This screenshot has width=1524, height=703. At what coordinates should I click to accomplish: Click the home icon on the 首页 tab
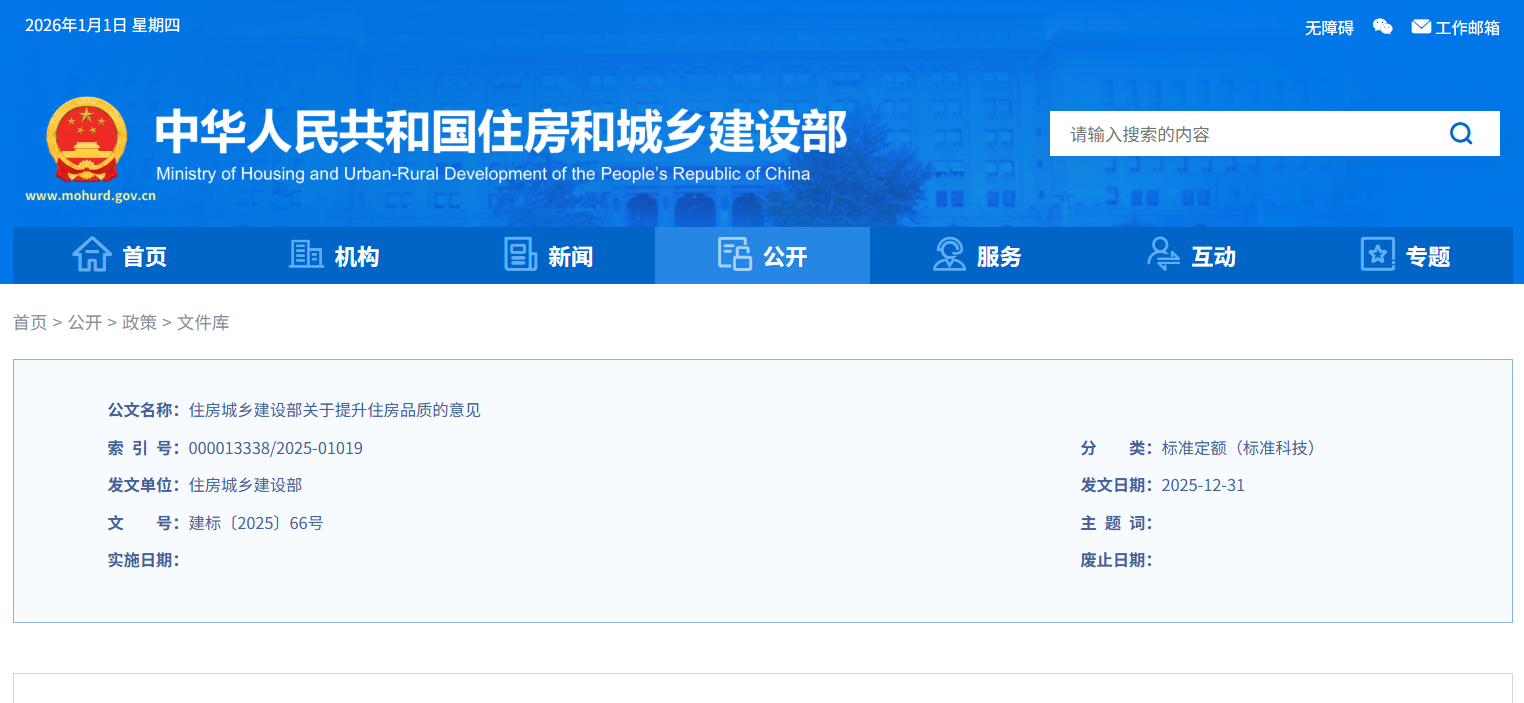coord(91,254)
